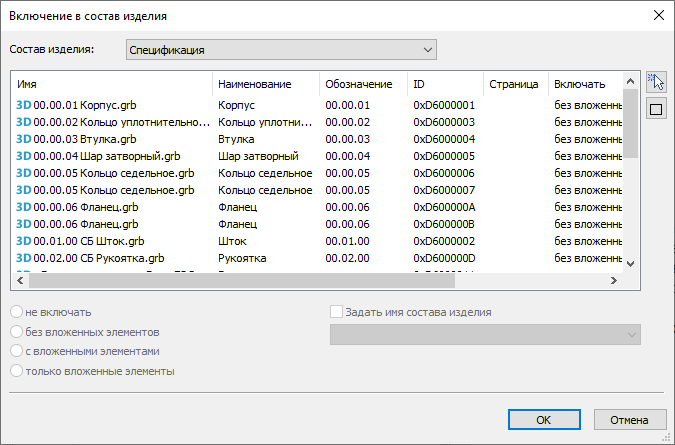
Task: Sort by 'Включать' column header
Action: click(x=585, y=84)
